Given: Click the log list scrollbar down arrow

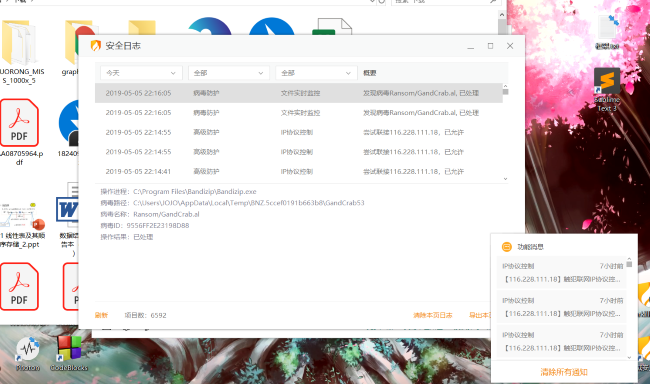Looking at the screenshot, I should (x=505, y=179).
